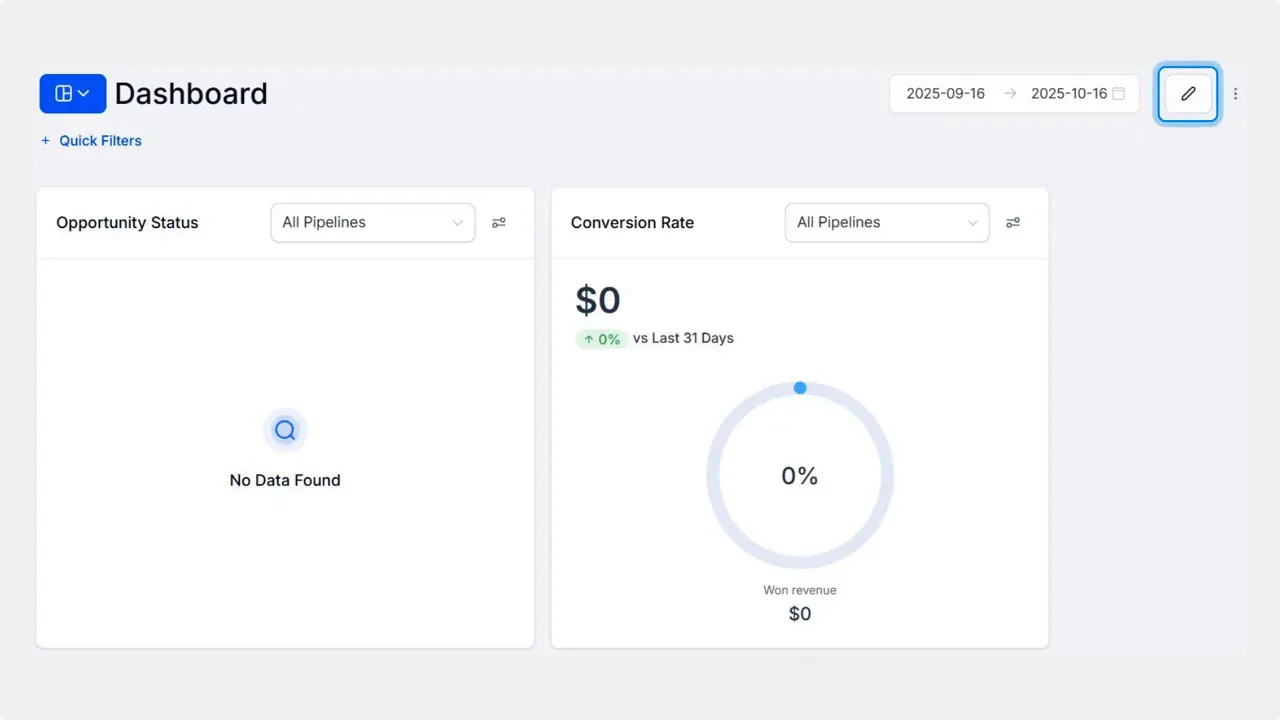Open Opportunity Status widget filter settings icon
The height and width of the screenshot is (720, 1280).
click(499, 223)
